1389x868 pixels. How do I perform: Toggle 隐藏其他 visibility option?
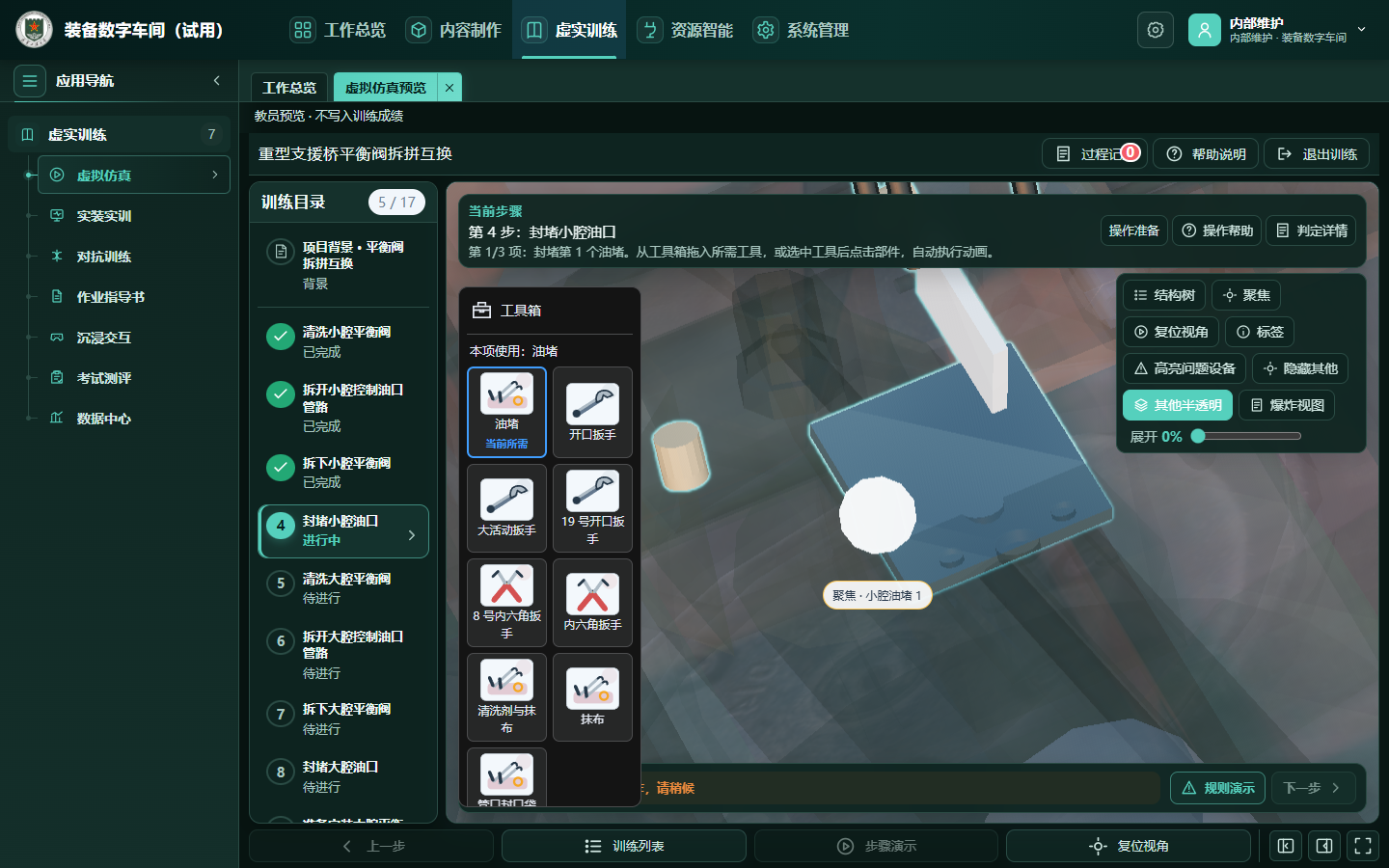coord(1300,368)
